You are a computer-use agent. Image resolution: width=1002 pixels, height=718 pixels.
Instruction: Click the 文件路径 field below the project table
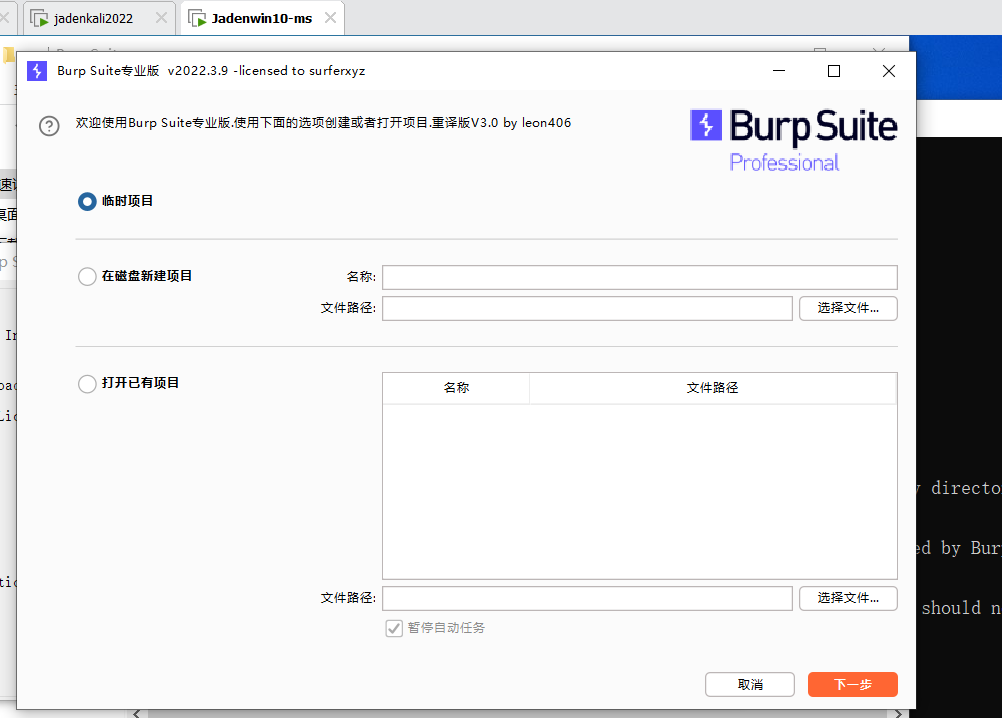click(587, 599)
